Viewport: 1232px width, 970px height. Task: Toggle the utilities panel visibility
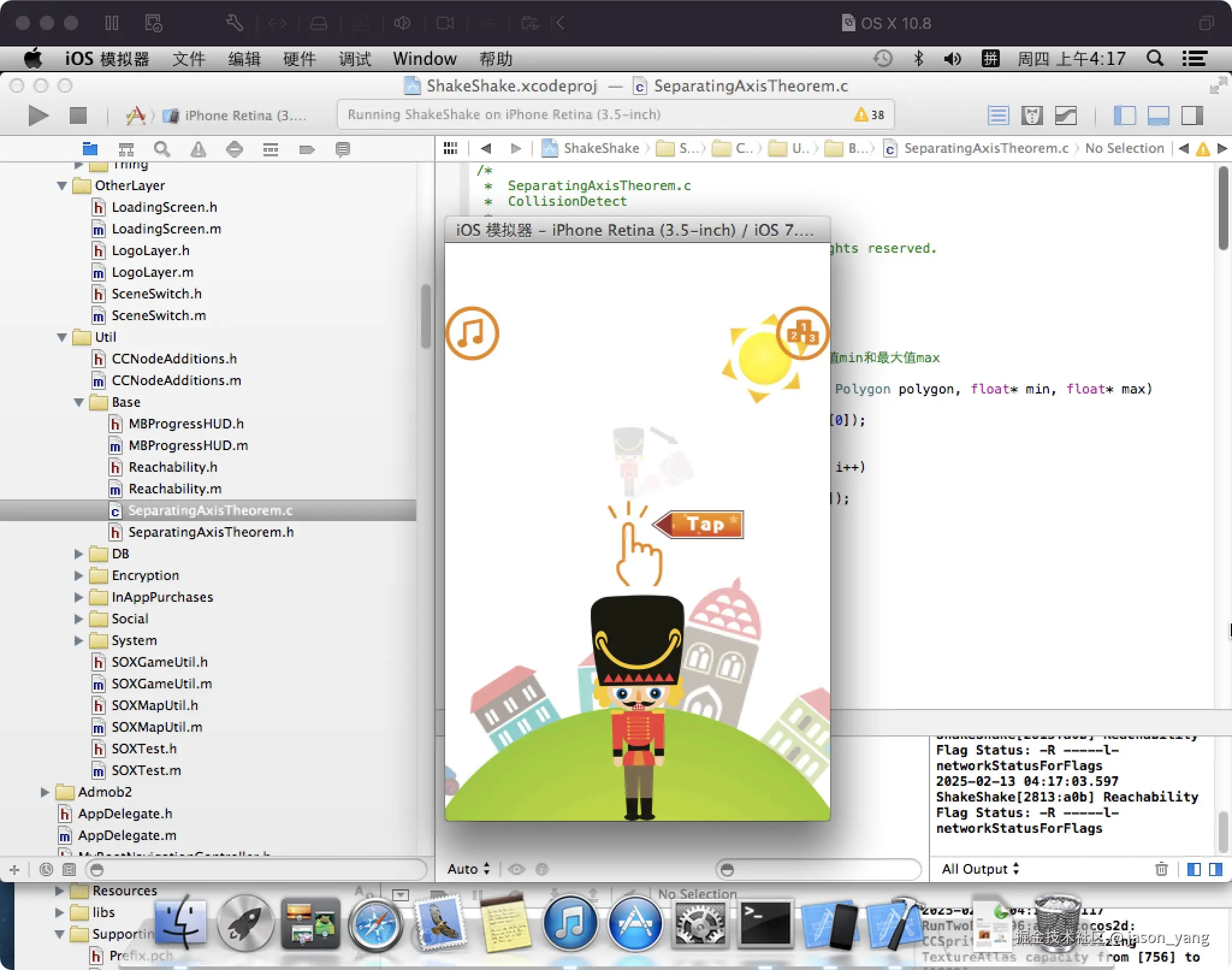pos(1192,115)
